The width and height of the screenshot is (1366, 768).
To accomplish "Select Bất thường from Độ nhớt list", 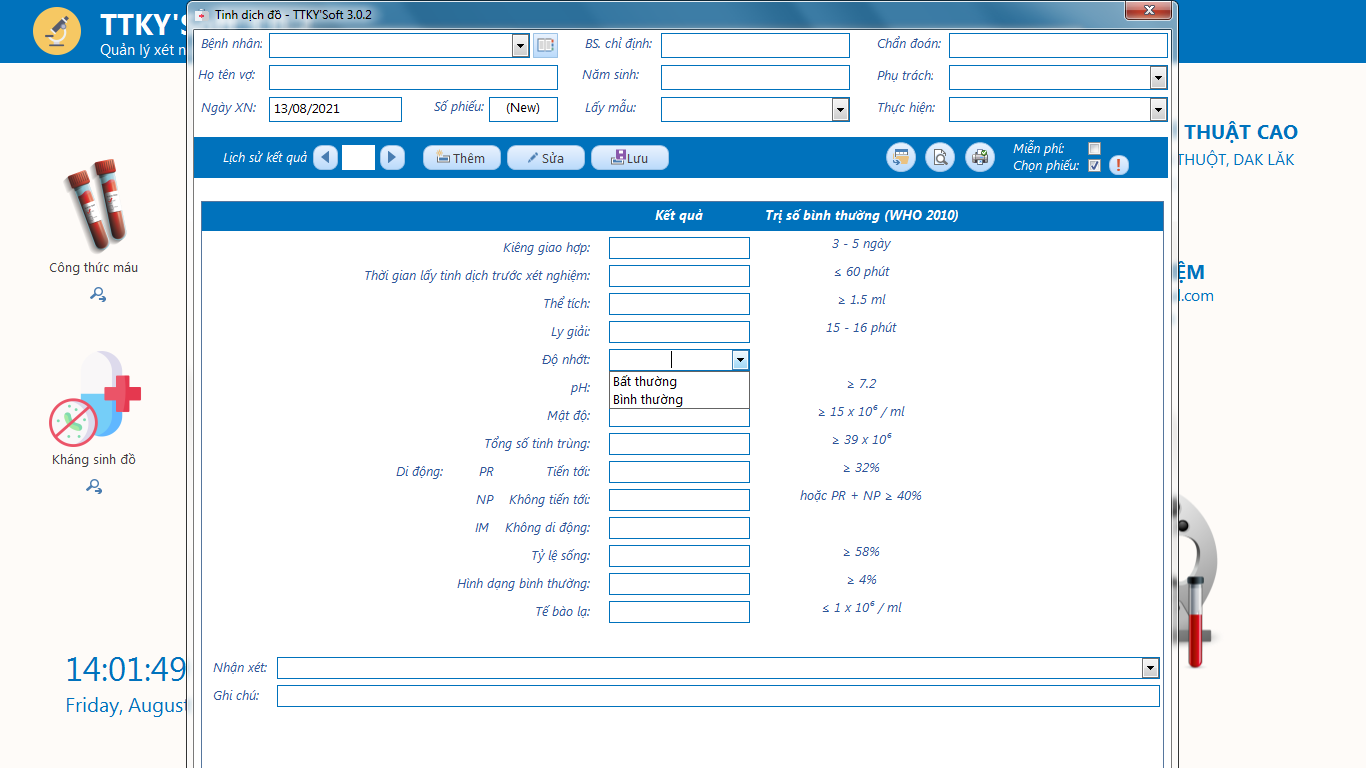I will pyautogui.click(x=645, y=382).
